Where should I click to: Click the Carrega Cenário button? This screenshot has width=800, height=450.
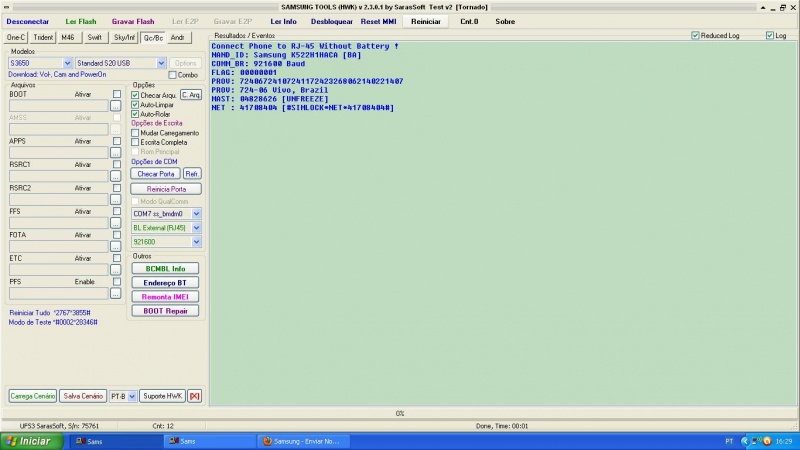(33, 396)
